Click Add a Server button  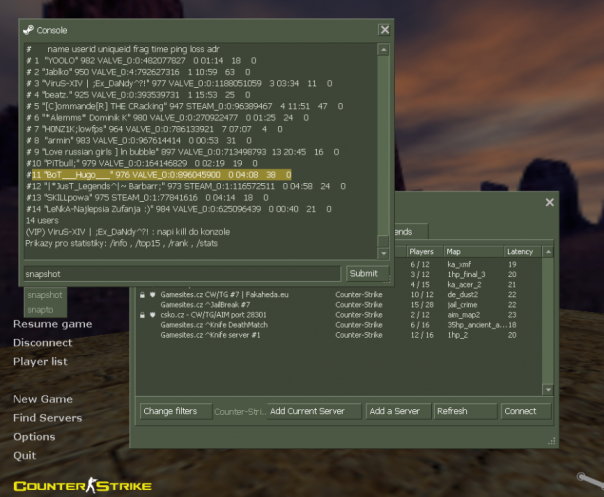[398, 411]
